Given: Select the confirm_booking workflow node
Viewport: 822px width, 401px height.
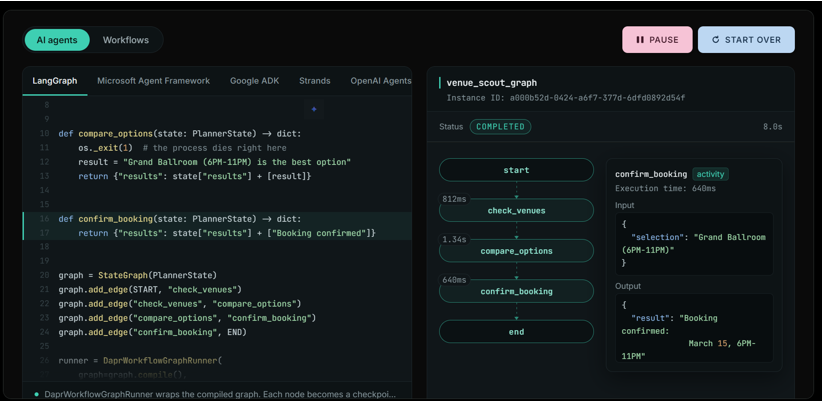Looking at the screenshot, I should click(x=516, y=291).
